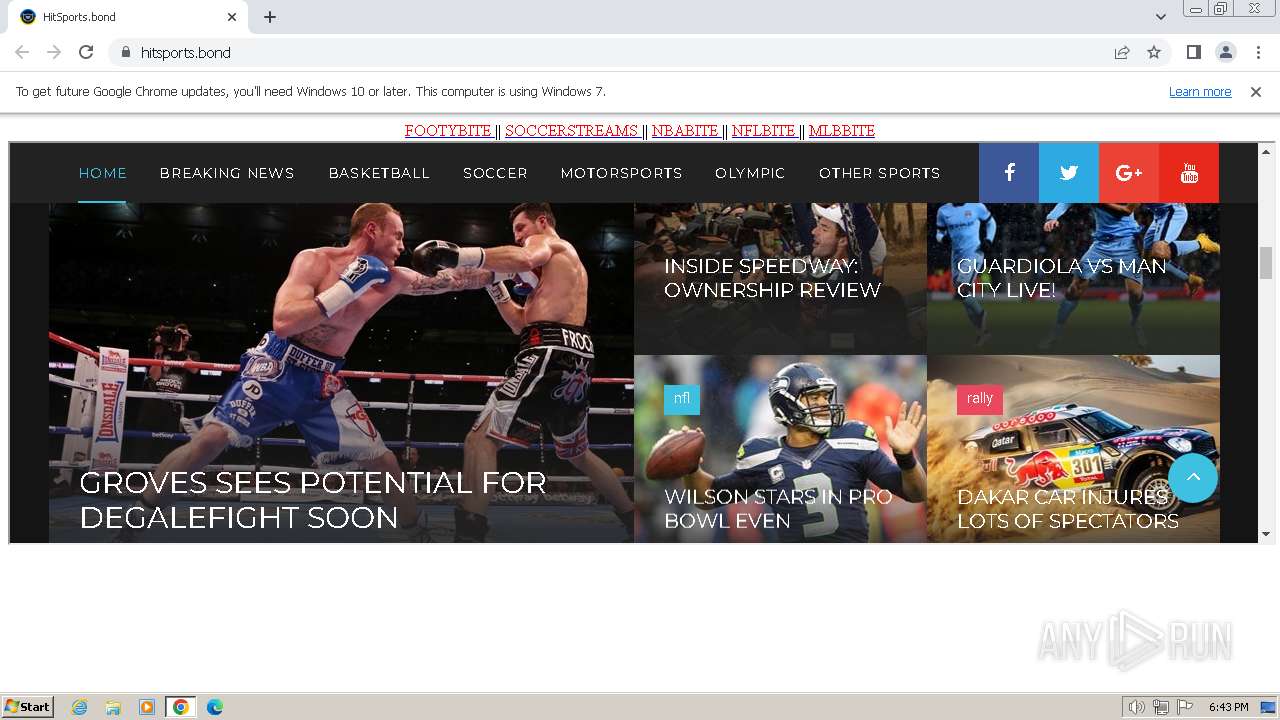The image size is (1280, 720).
Task: Click the nfl category tag
Action: click(682, 399)
